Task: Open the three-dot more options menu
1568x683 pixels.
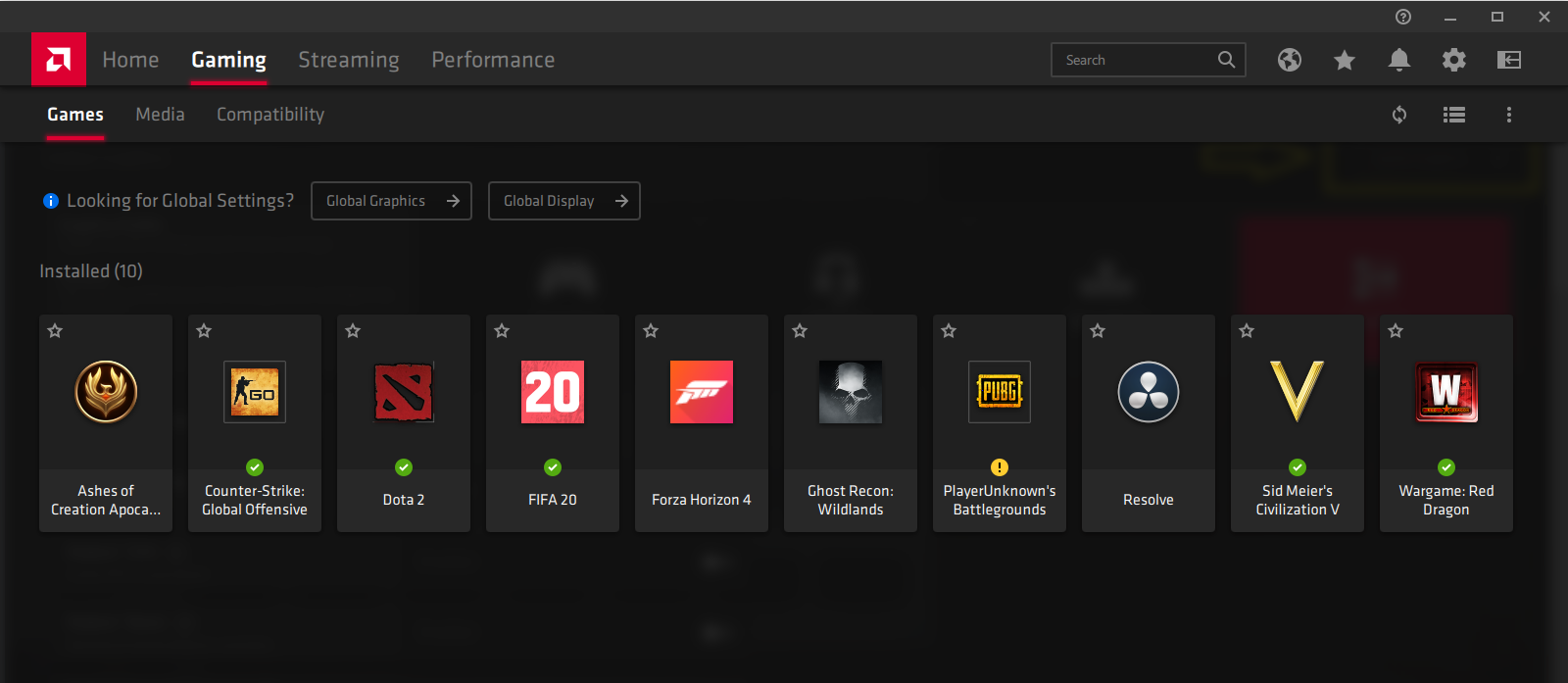Action: [1509, 115]
